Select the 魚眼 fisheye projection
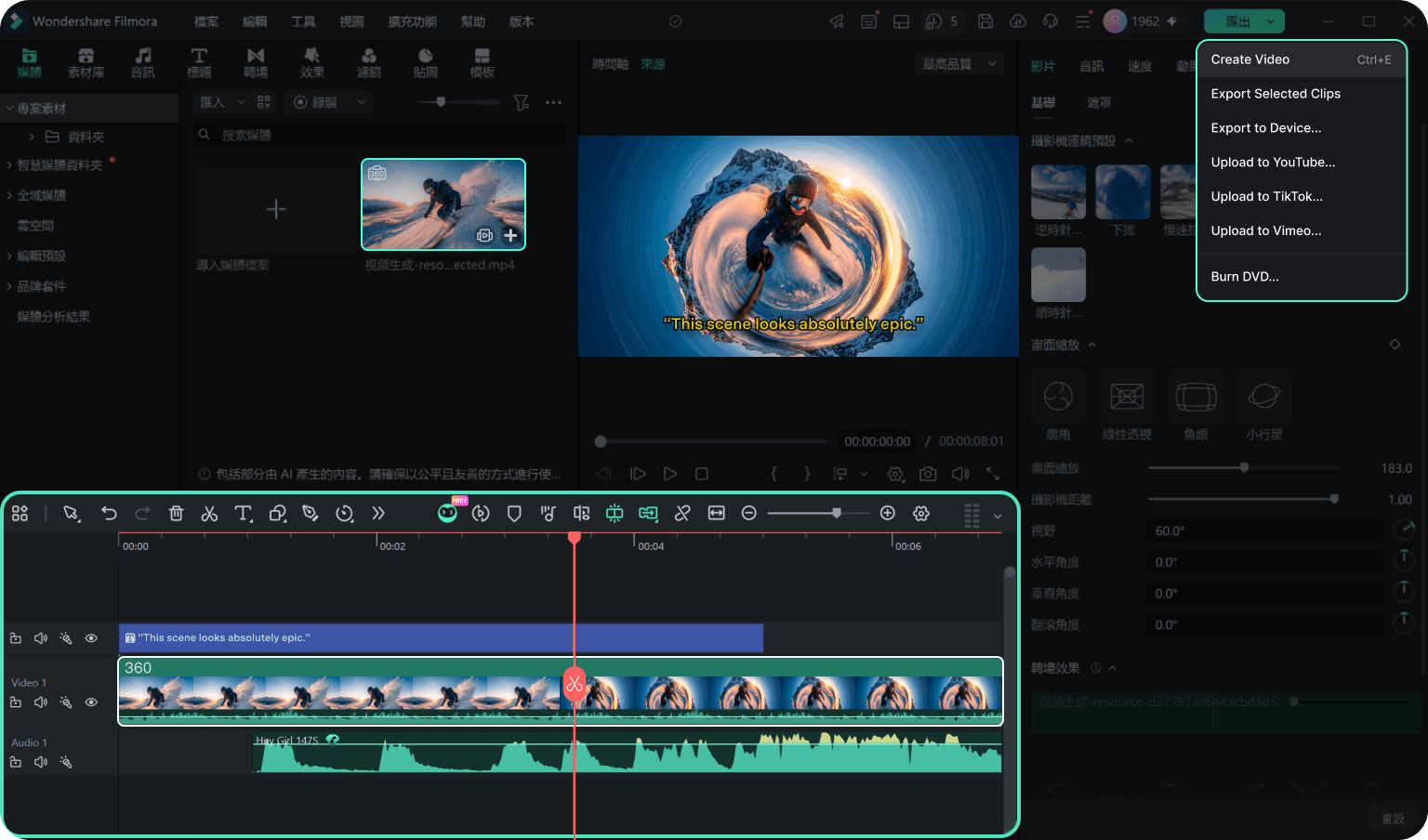Image resolution: width=1428 pixels, height=840 pixels. click(1196, 405)
